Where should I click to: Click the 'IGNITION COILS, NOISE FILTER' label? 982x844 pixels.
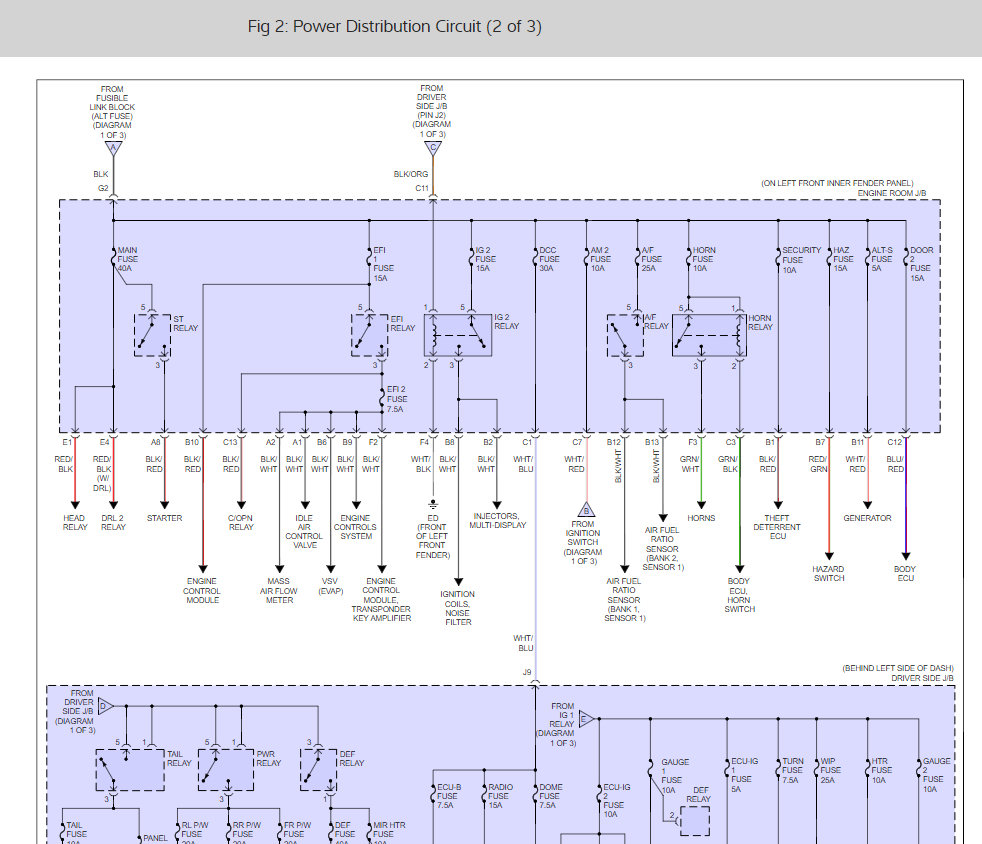coord(458,608)
